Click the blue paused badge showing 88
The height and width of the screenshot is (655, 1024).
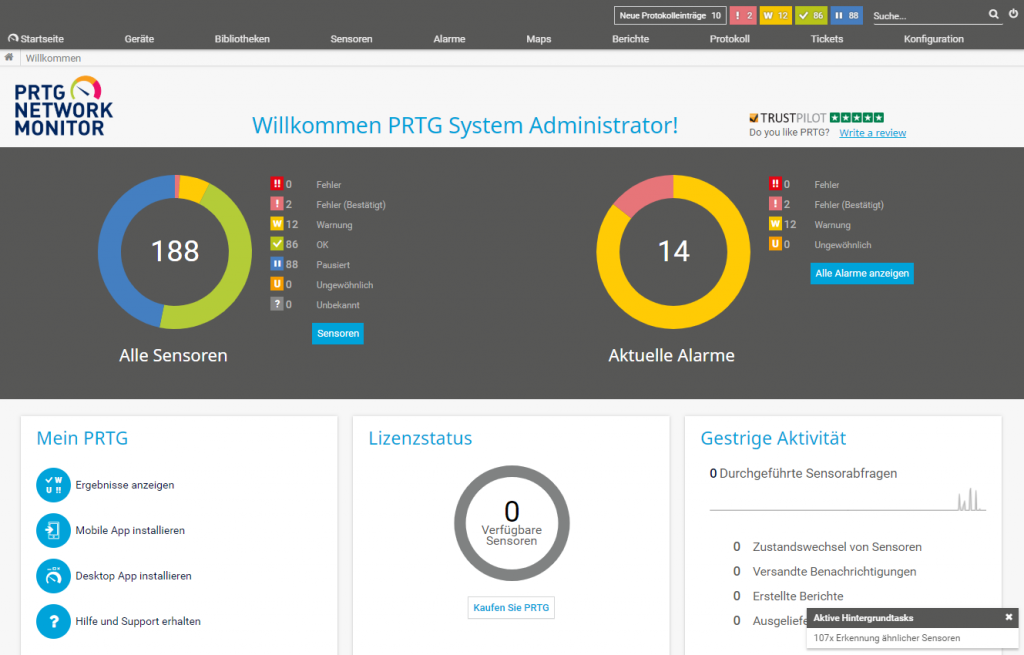tap(846, 16)
